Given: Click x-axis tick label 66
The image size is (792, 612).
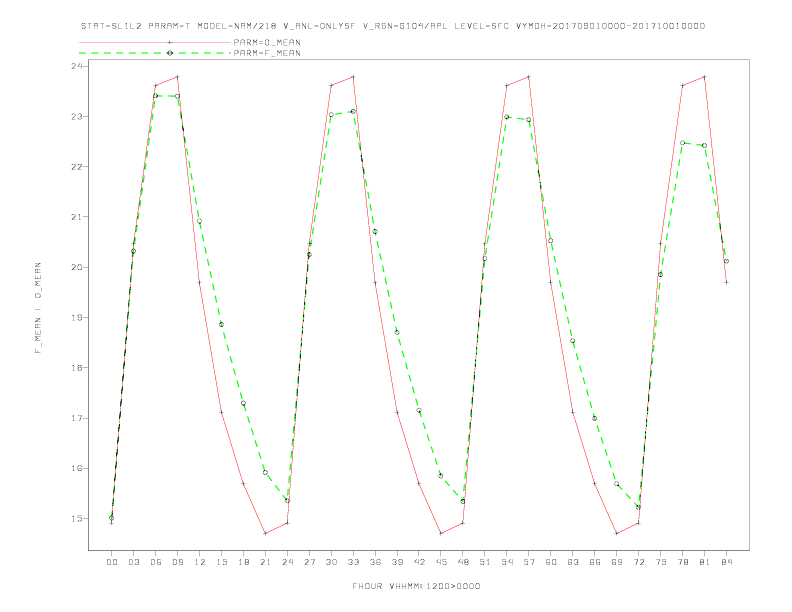Looking at the screenshot, I should (595, 562).
